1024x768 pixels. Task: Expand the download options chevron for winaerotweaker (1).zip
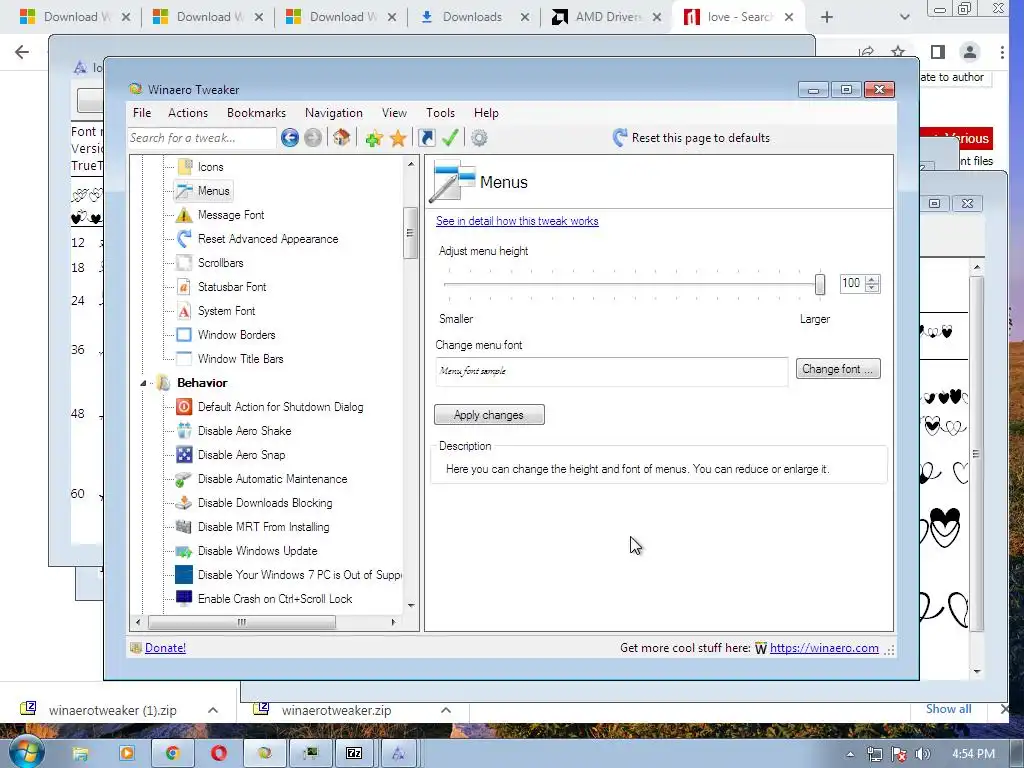click(x=213, y=710)
